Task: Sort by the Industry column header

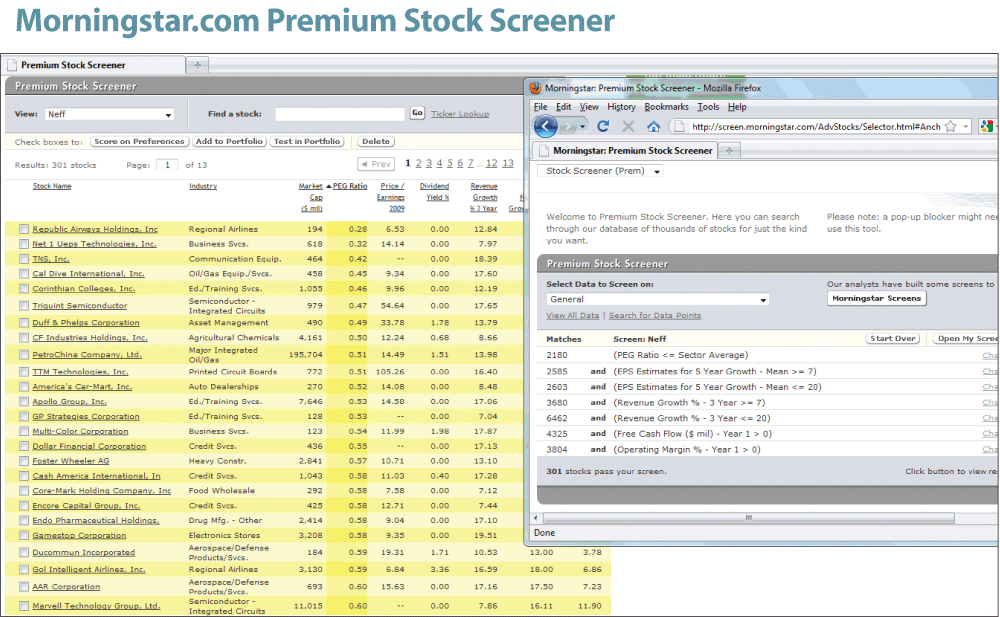Action: pyautogui.click(x=203, y=186)
